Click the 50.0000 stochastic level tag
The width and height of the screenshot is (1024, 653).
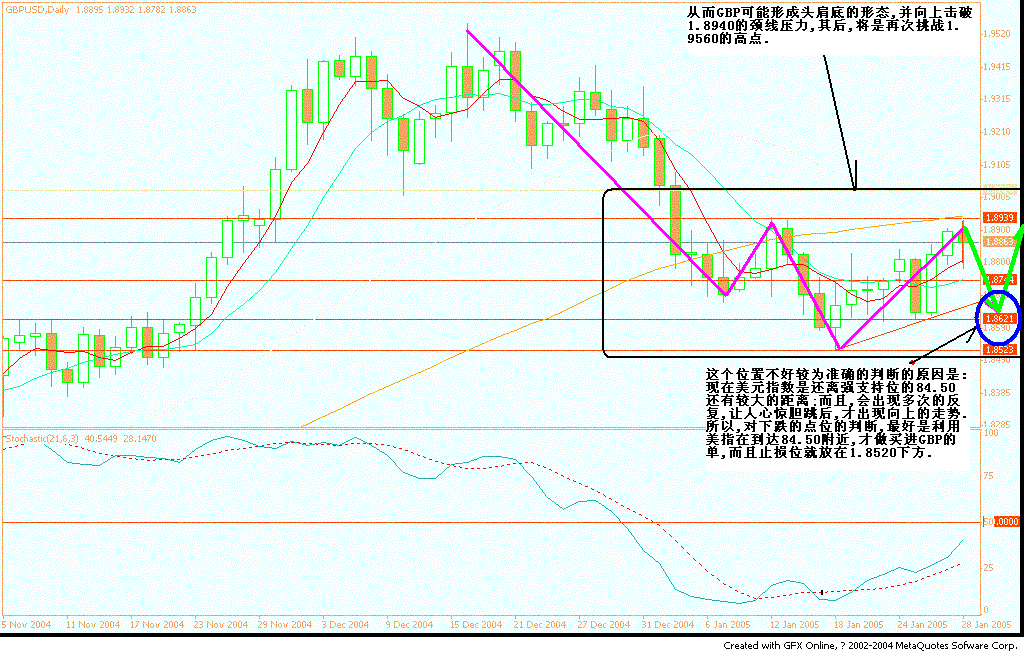(1002, 522)
